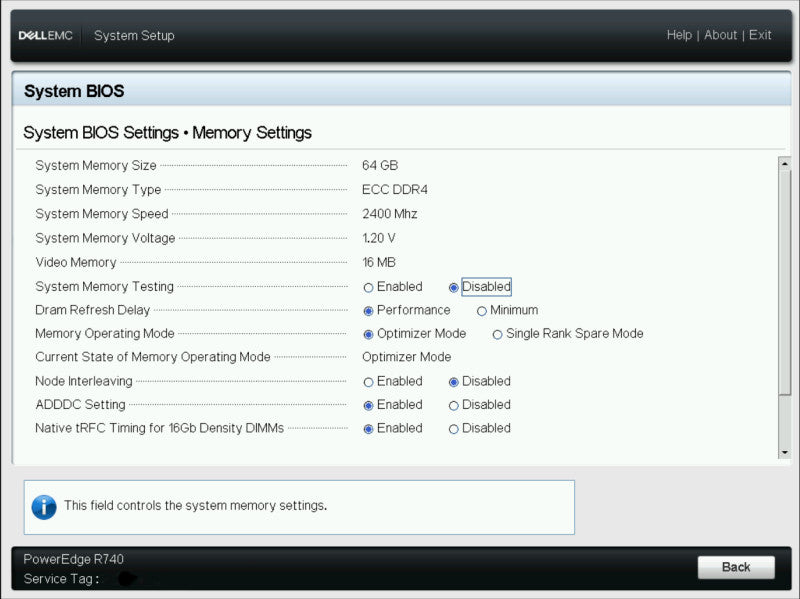The image size is (800, 599).
Task: Open the About link
Action: click(x=720, y=35)
